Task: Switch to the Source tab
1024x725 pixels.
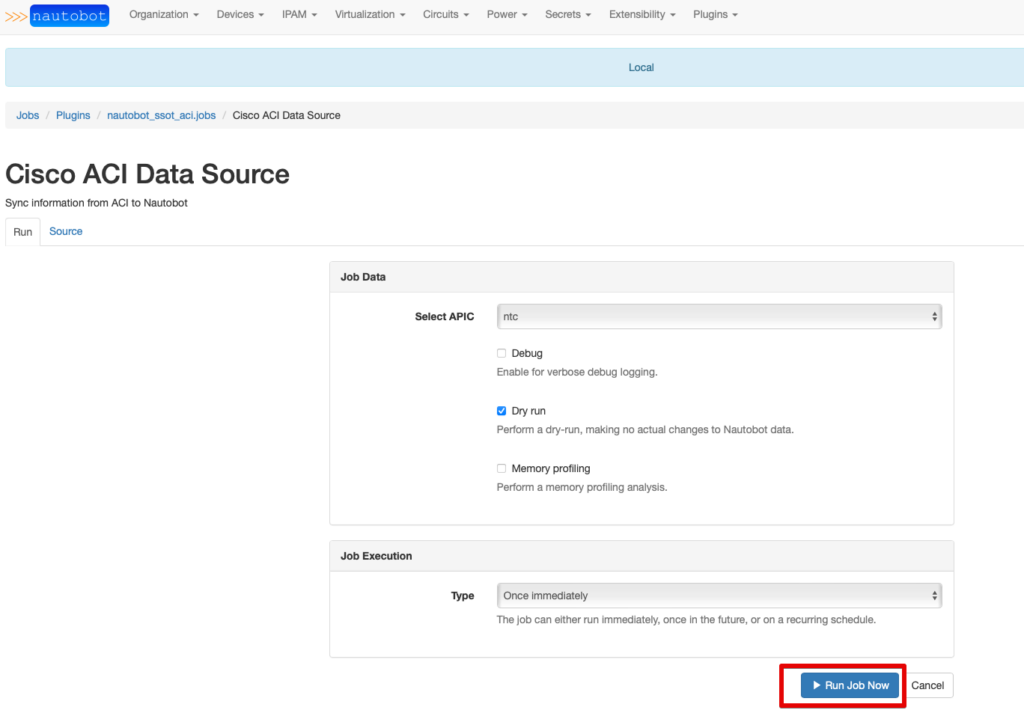Action: coord(66,231)
